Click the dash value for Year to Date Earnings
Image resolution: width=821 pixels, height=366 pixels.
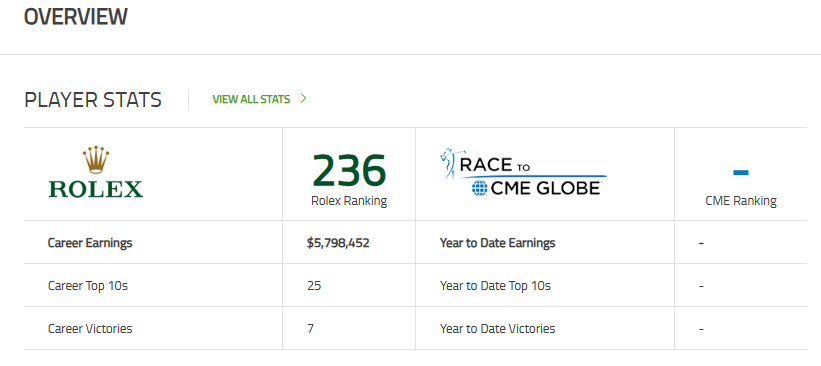click(701, 243)
